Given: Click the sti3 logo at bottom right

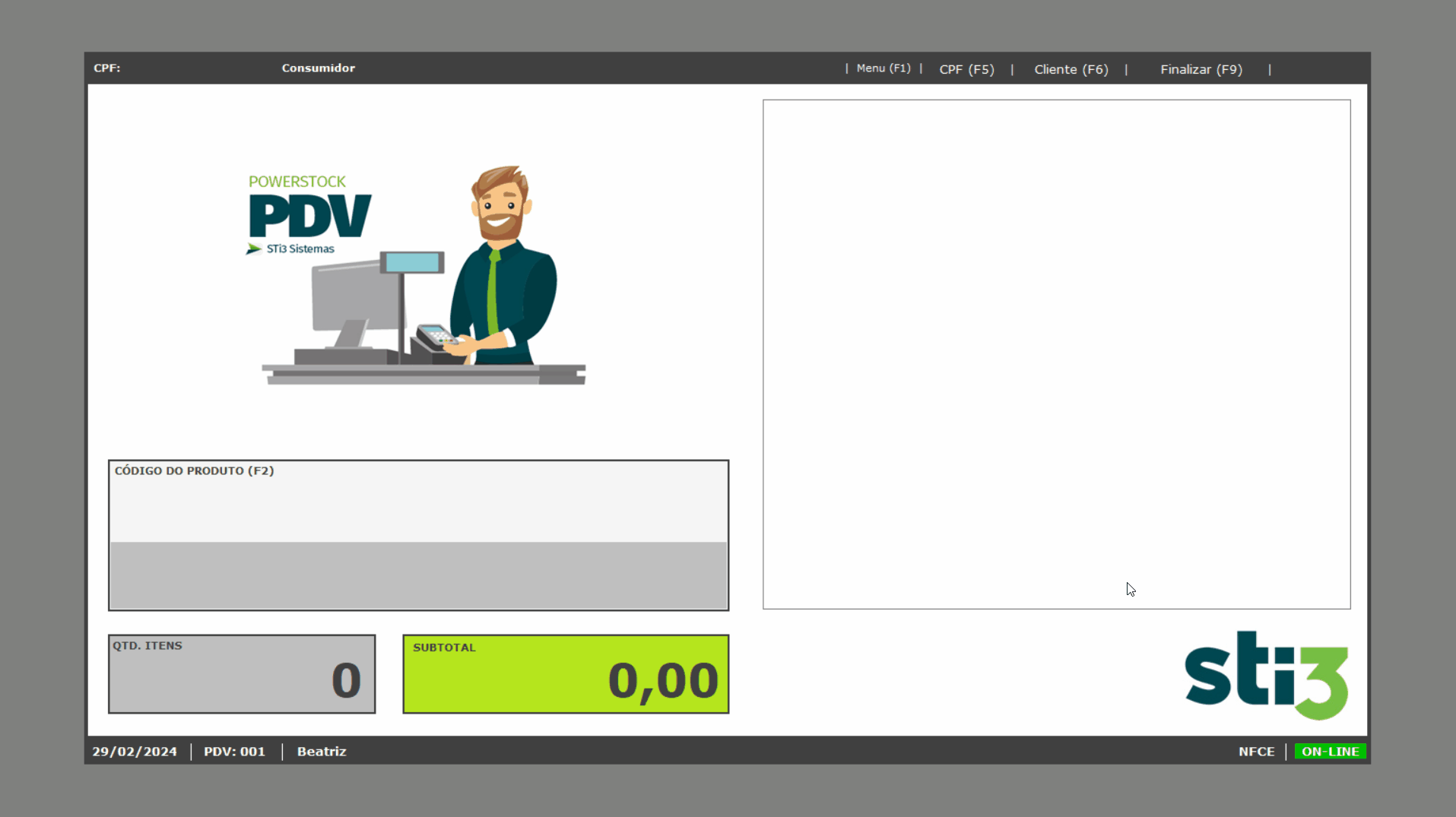Looking at the screenshot, I should [1266, 675].
